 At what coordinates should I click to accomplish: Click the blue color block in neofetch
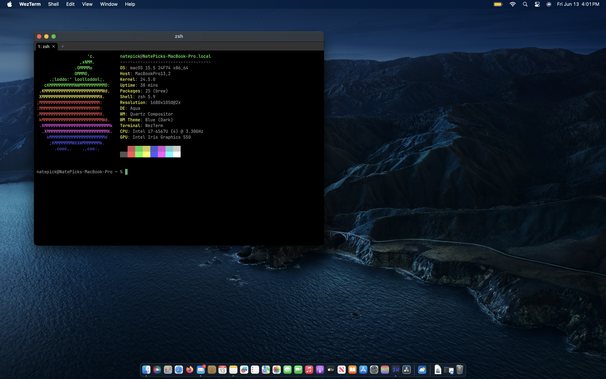pyautogui.click(x=154, y=151)
